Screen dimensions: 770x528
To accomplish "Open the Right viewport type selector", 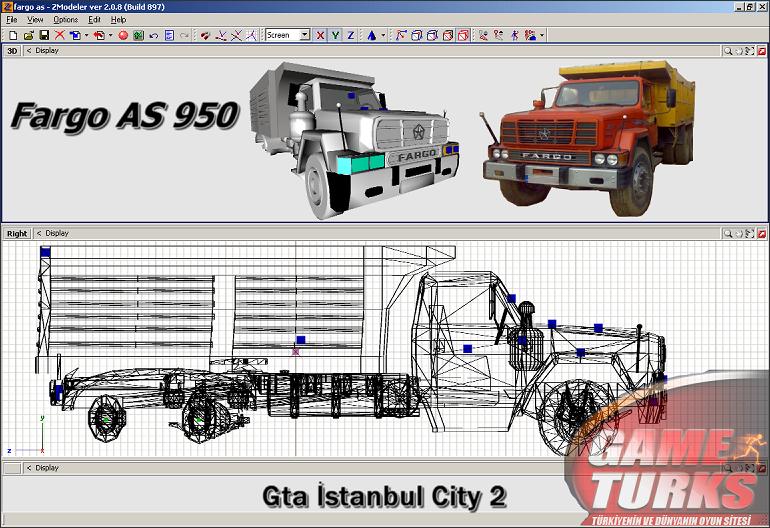I will (x=17, y=233).
